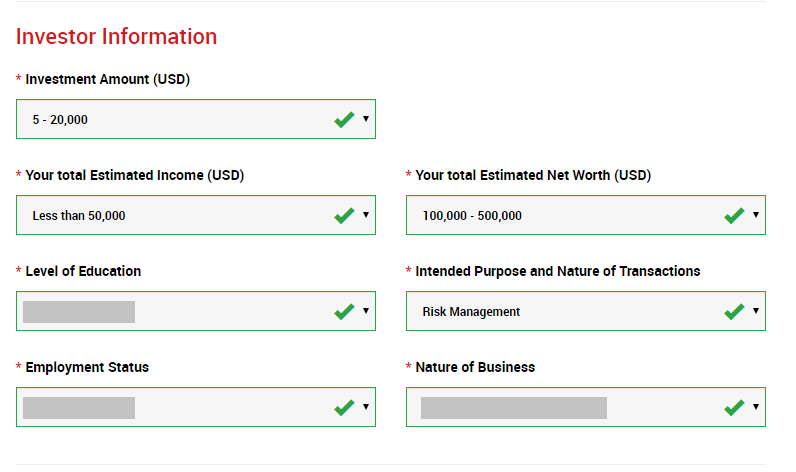Image resolution: width=796 pixels, height=472 pixels.
Task: Expand the Employment Status dropdown arrow
Action: click(366, 407)
